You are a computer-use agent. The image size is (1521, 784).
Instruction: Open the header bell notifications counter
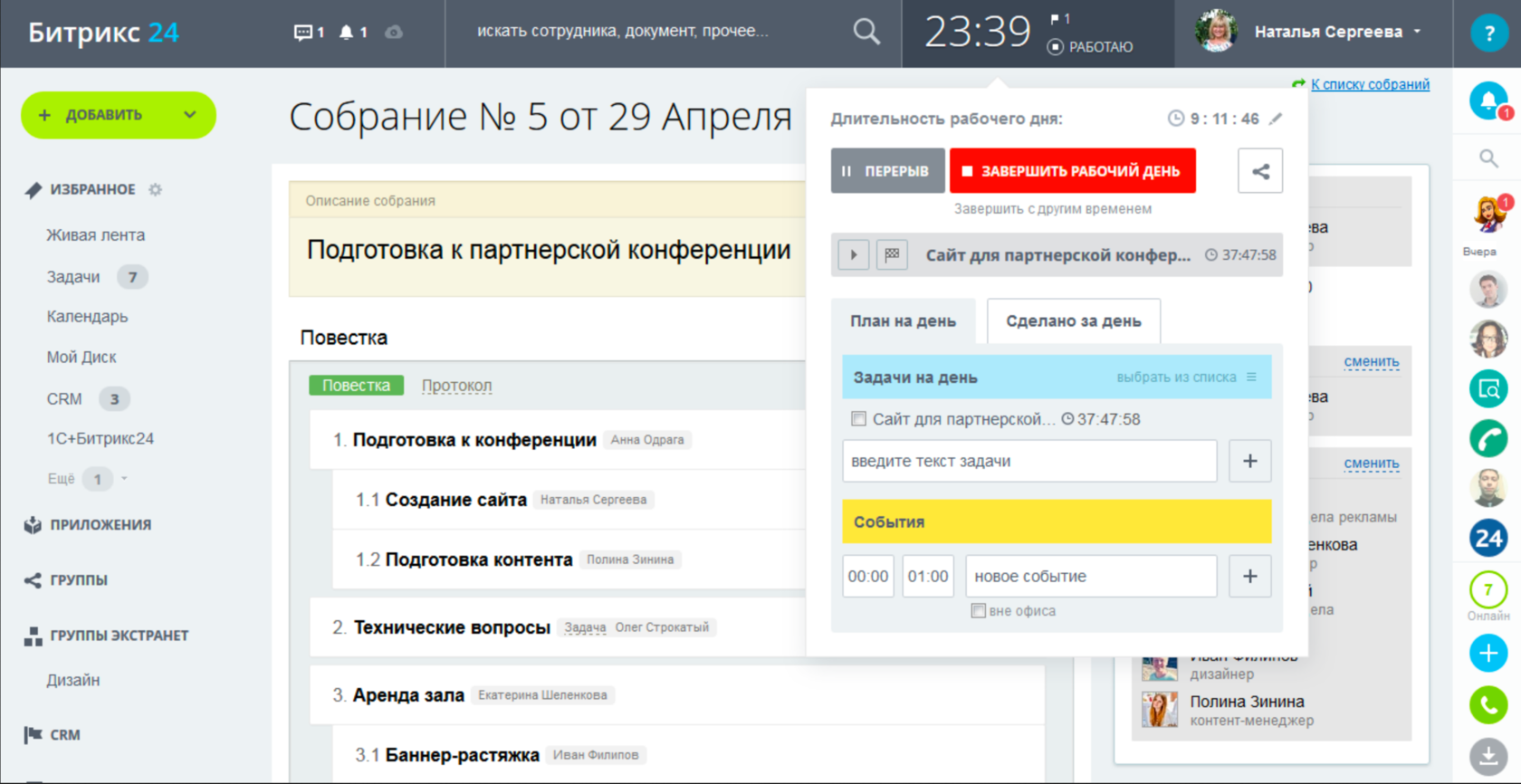click(x=353, y=33)
